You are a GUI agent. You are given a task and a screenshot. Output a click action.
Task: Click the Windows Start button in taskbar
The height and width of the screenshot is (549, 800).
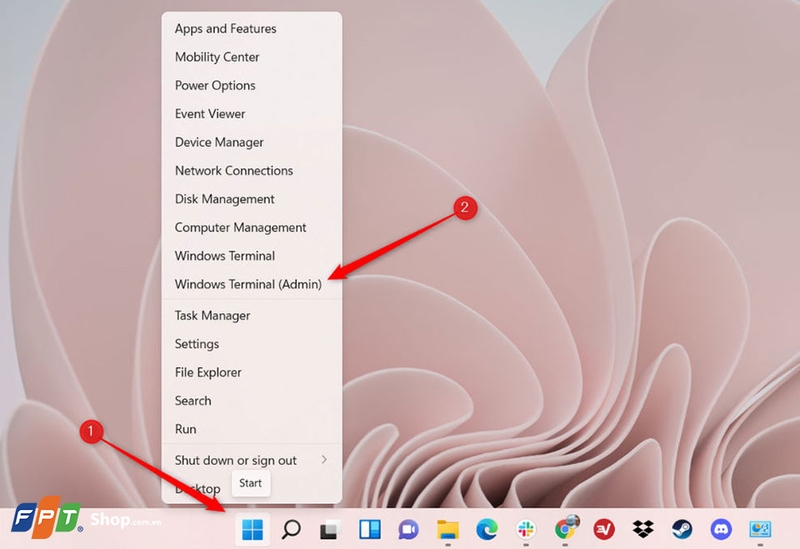253,530
